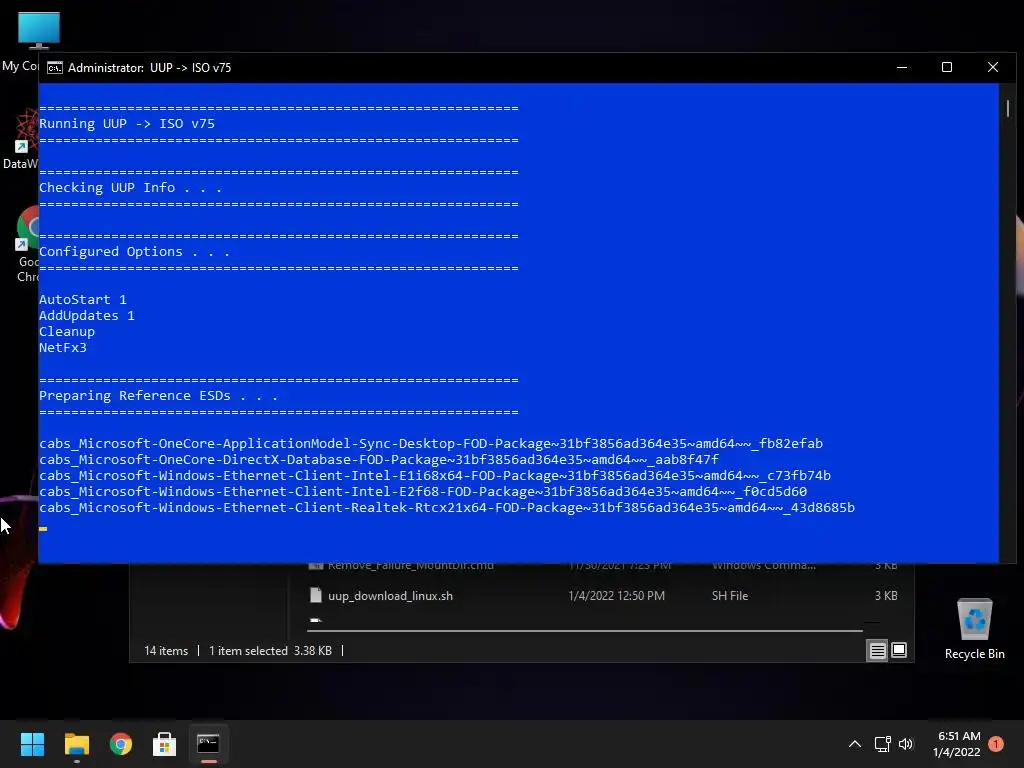Click the ApplicationModel-Sync-Desktop package line

click(431, 443)
